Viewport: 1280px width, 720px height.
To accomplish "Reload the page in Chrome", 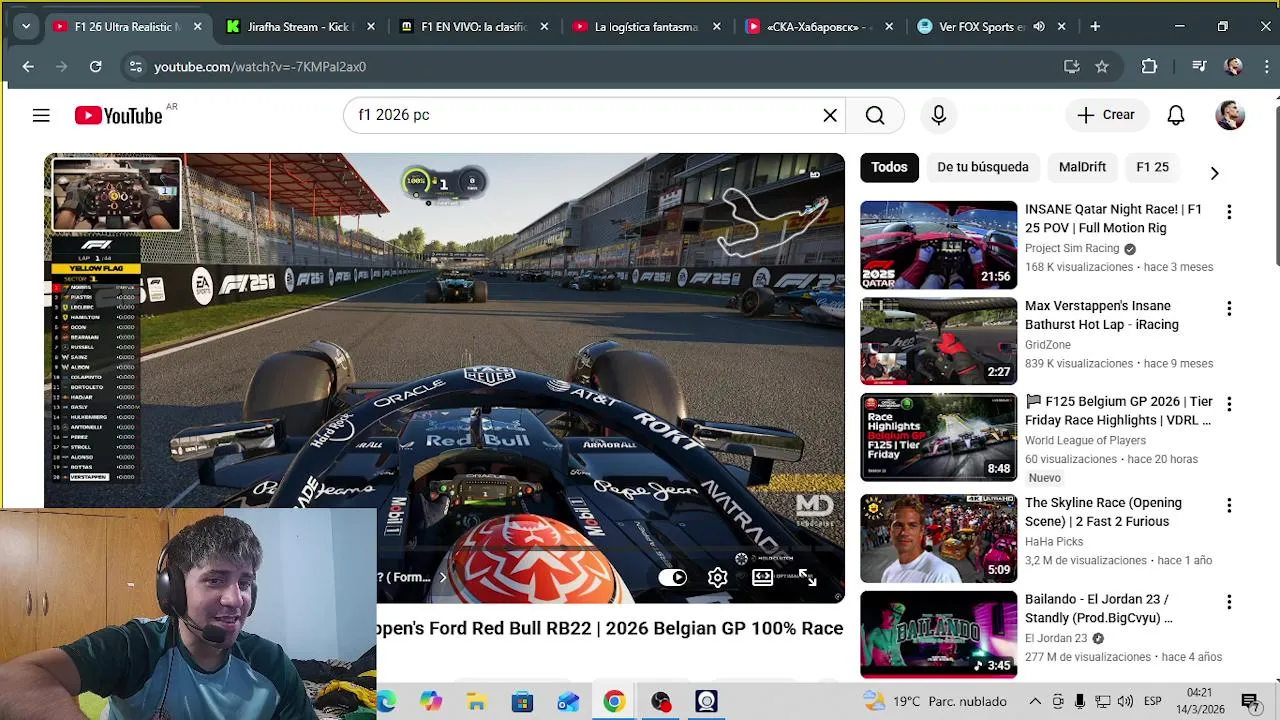I will pos(95,67).
